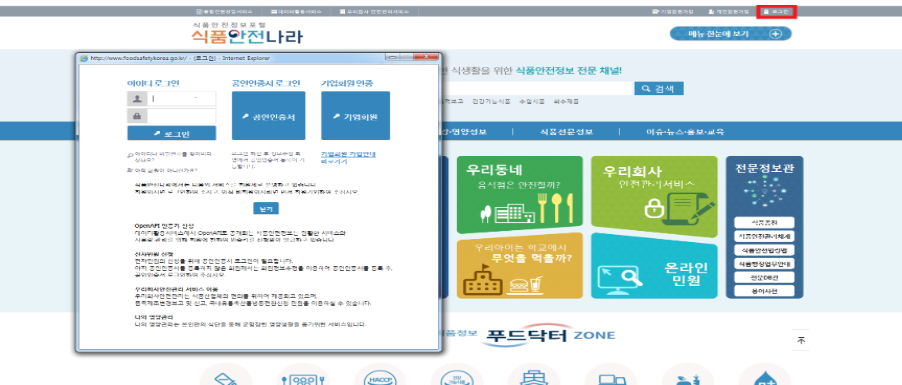The width and height of the screenshot is (902, 385).
Task: Open 기업회원가입 link in the top bar
Action: [672, 12]
